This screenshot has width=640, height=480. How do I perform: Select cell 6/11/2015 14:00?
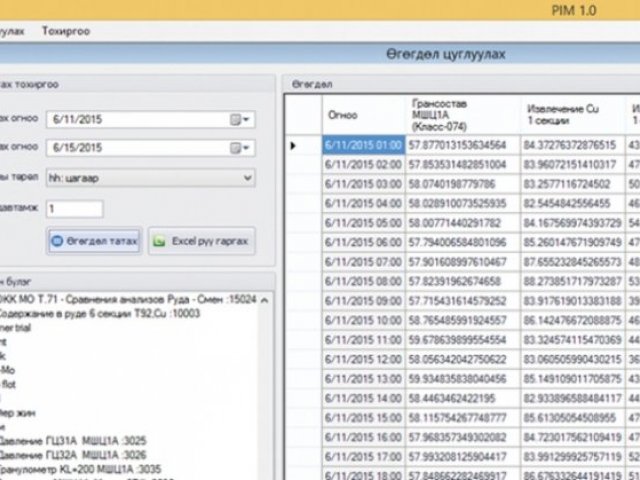tap(364, 398)
